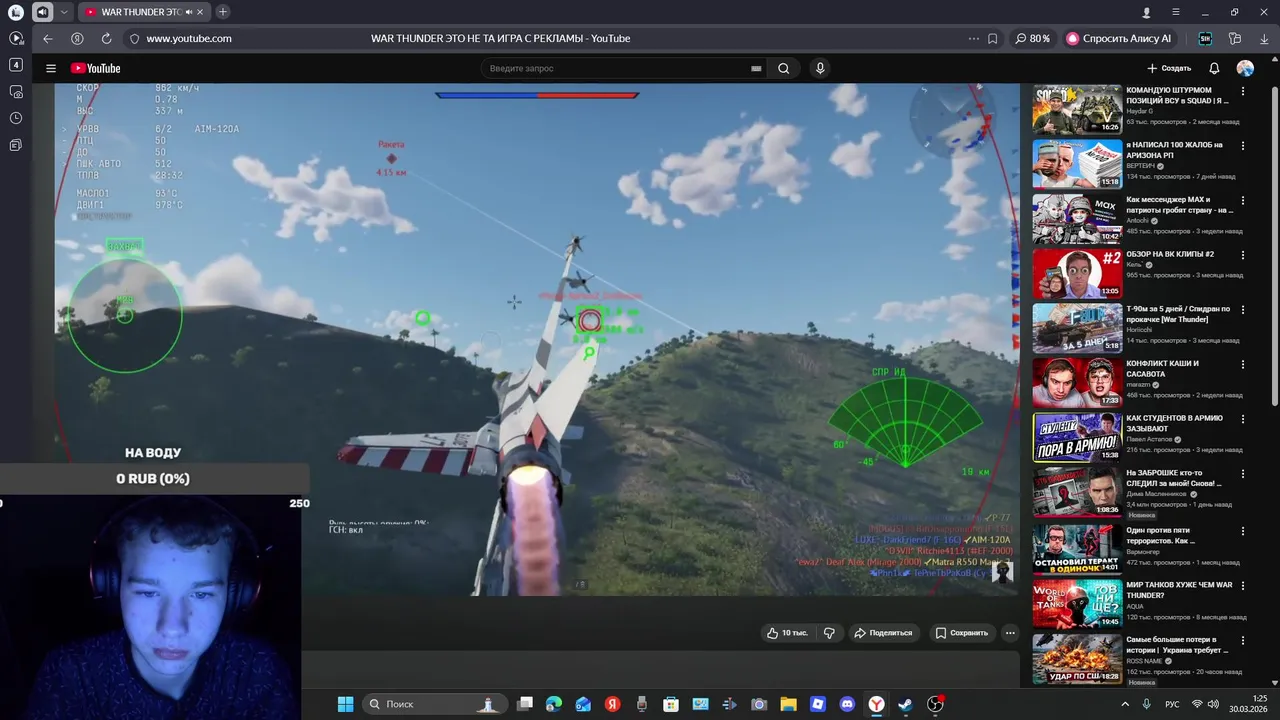Open the Windows Start menu
The height and width of the screenshot is (720, 1280).
pyautogui.click(x=345, y=704)
